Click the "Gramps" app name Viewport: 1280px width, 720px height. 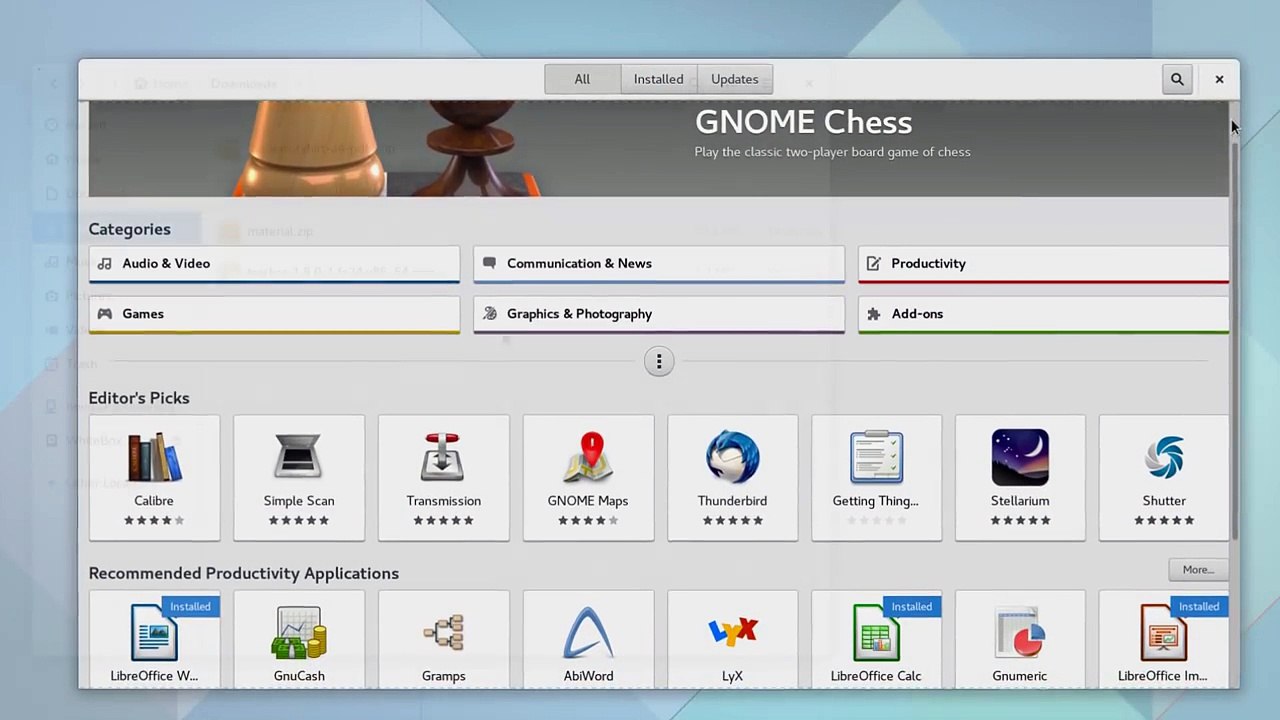443,676
